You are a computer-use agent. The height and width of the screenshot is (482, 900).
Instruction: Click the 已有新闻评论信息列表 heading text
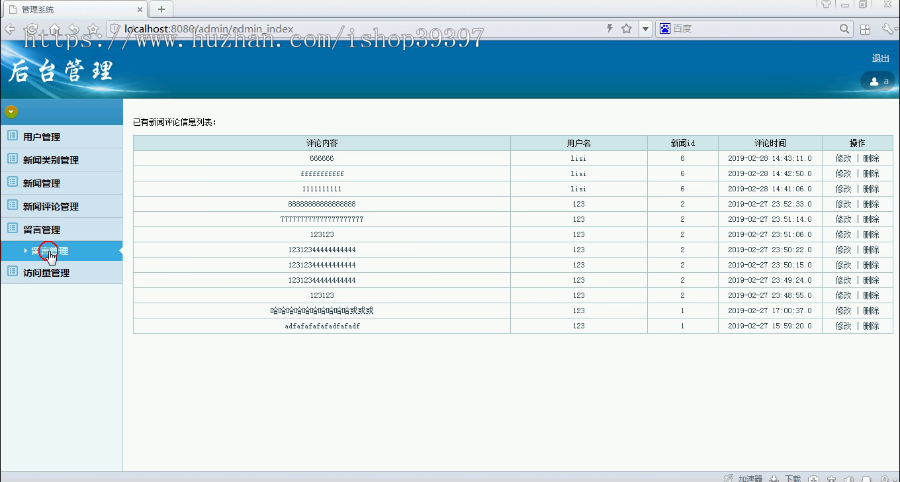pos(174,122)
